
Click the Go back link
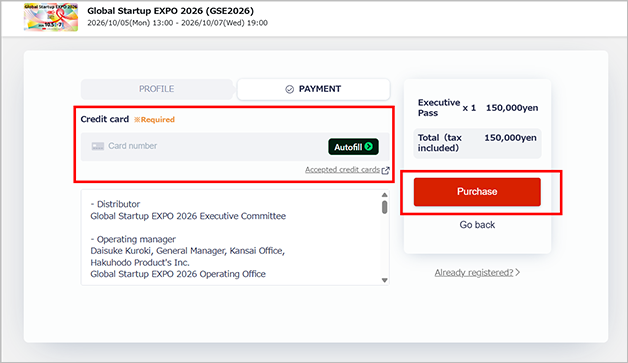pos(477,225)
